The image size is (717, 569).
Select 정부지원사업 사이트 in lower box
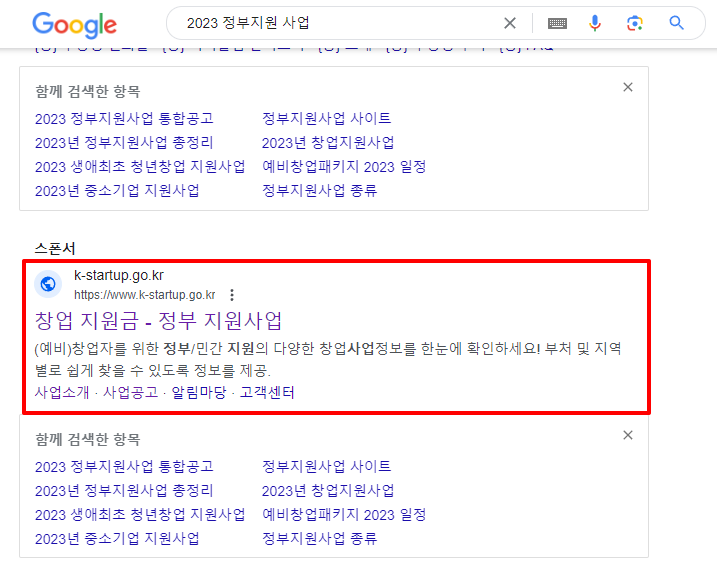[x=326, y=467]
